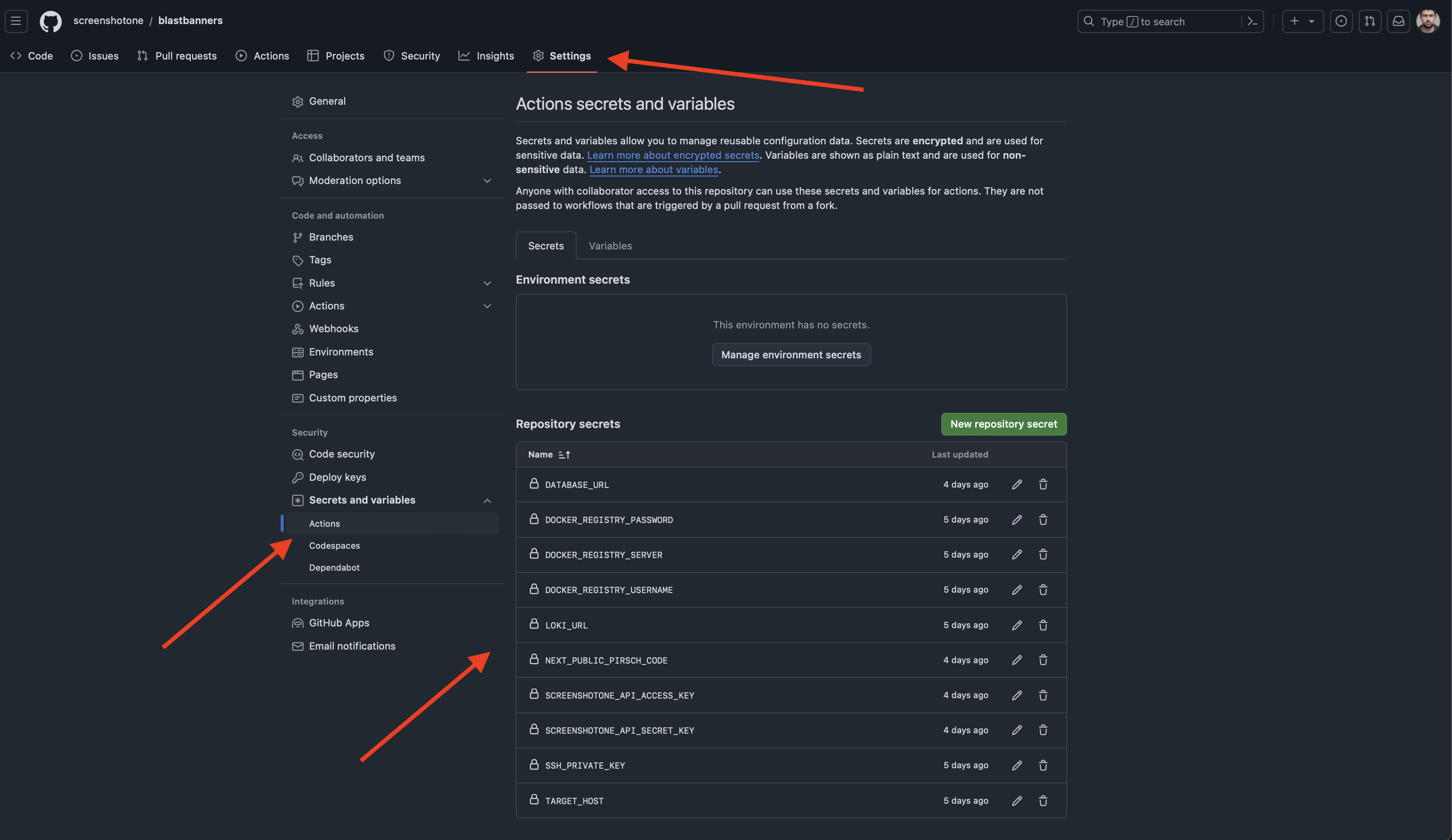
Task: Click Manage environment secrets button
Action: [791, 355]
